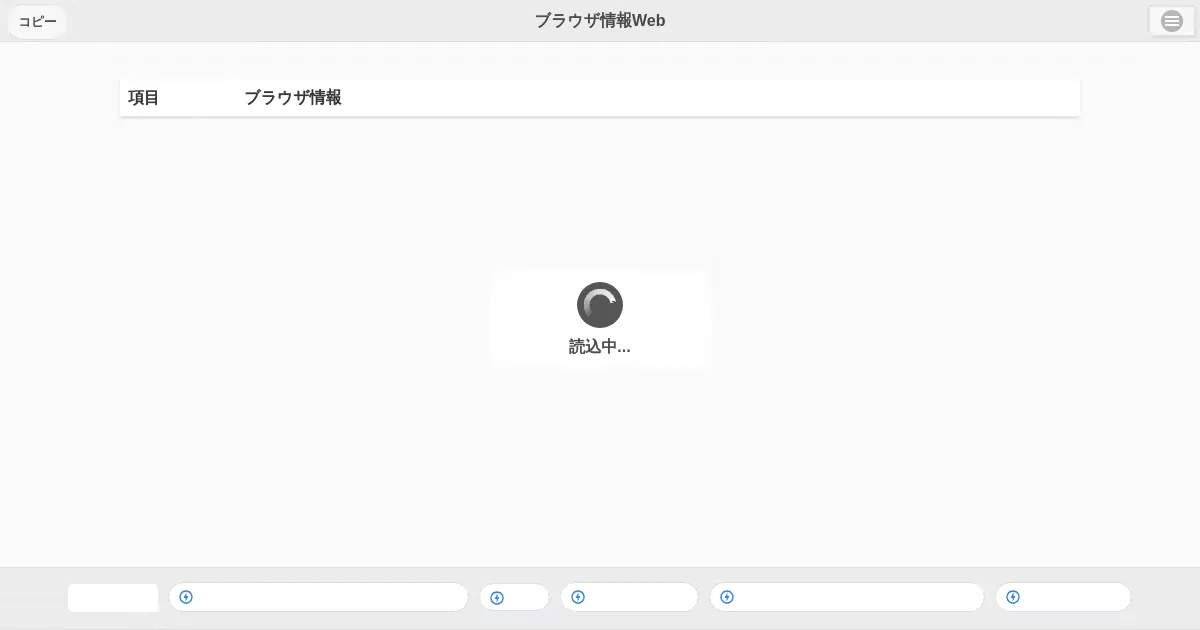Click the ブラウザ情報Web page title
This screenshot has width=1200, height=630.
[600, 21]
